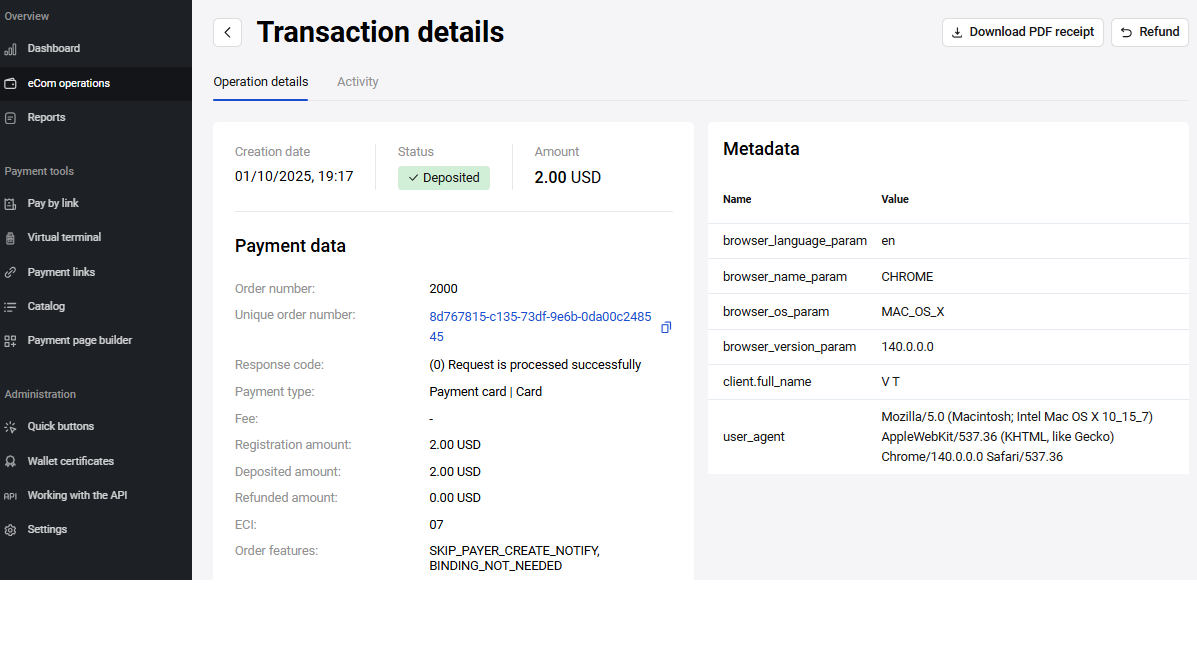Image resolution: width=1197 pixels, height=660 pixels.
Task: Copy the unique order number
Action: click(x=666, y=327)
